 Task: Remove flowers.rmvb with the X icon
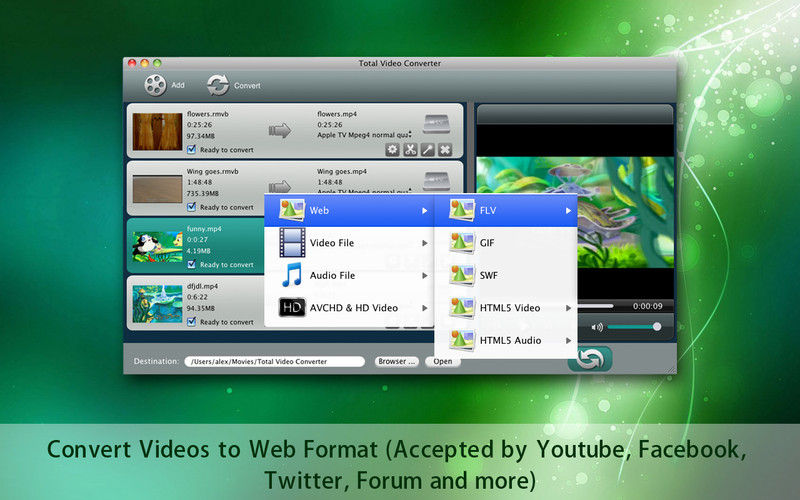[x=446, y=150]
